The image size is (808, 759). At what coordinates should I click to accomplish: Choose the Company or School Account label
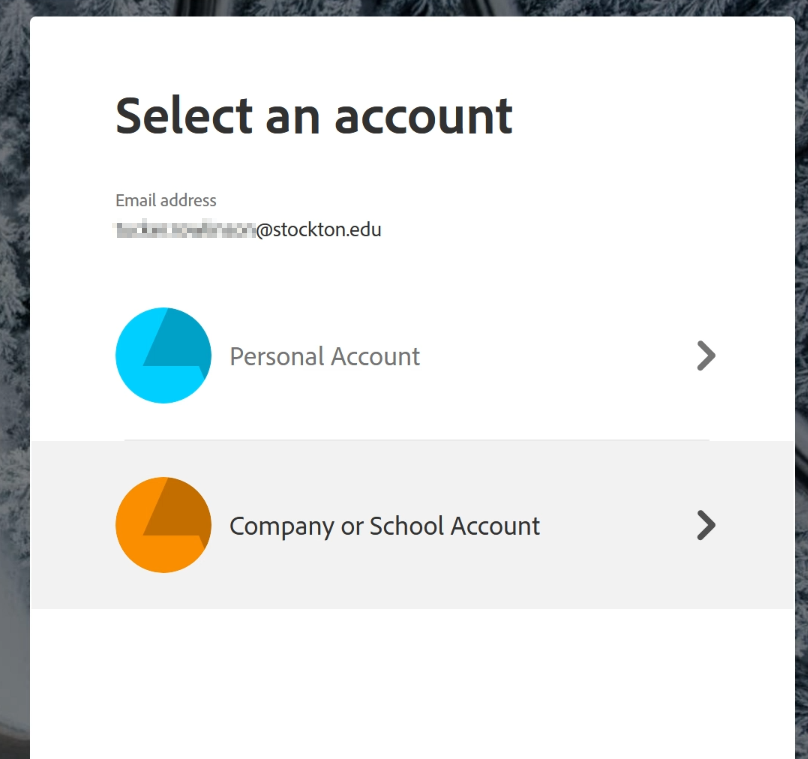[x=384, y=527]
